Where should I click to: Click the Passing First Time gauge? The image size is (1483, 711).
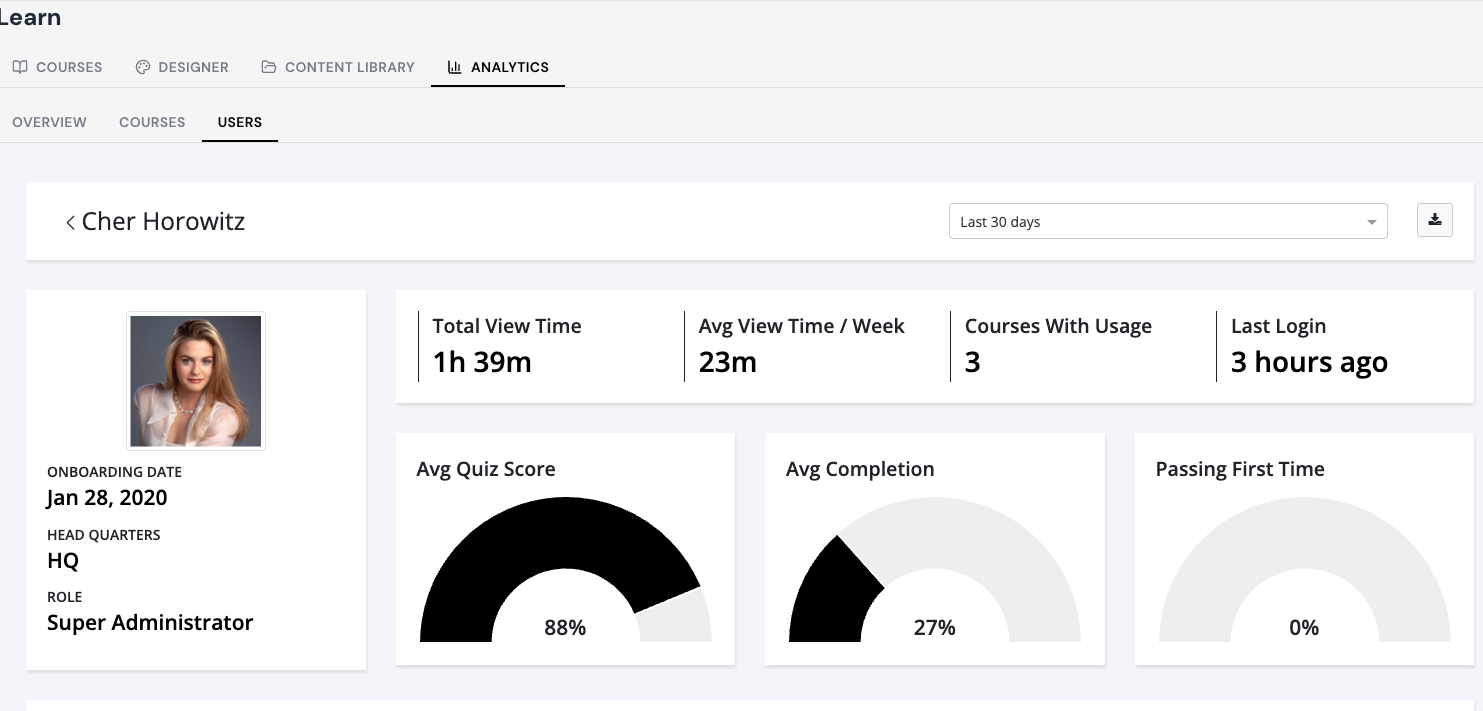[x=1304, y=569]
